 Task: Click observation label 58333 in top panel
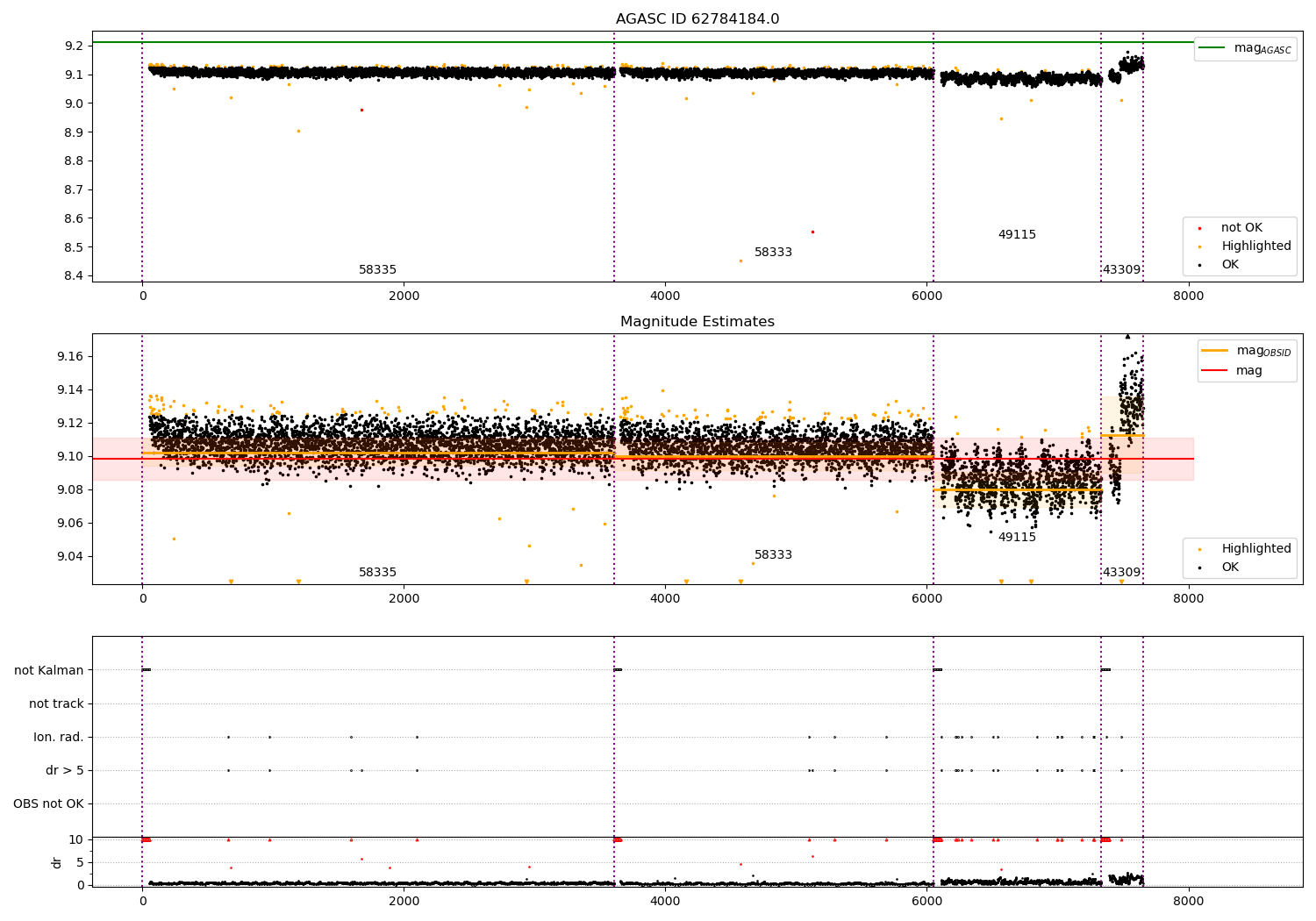[773, 252]
